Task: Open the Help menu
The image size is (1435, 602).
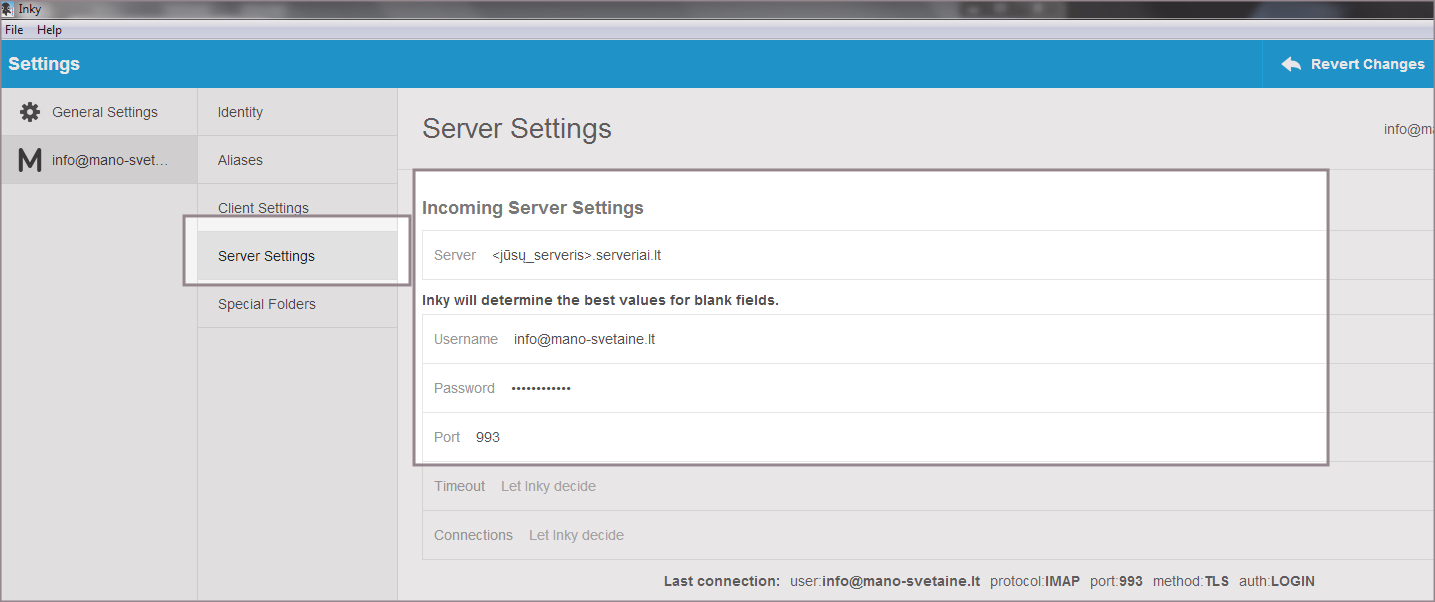Action: (x=49, y=30)
